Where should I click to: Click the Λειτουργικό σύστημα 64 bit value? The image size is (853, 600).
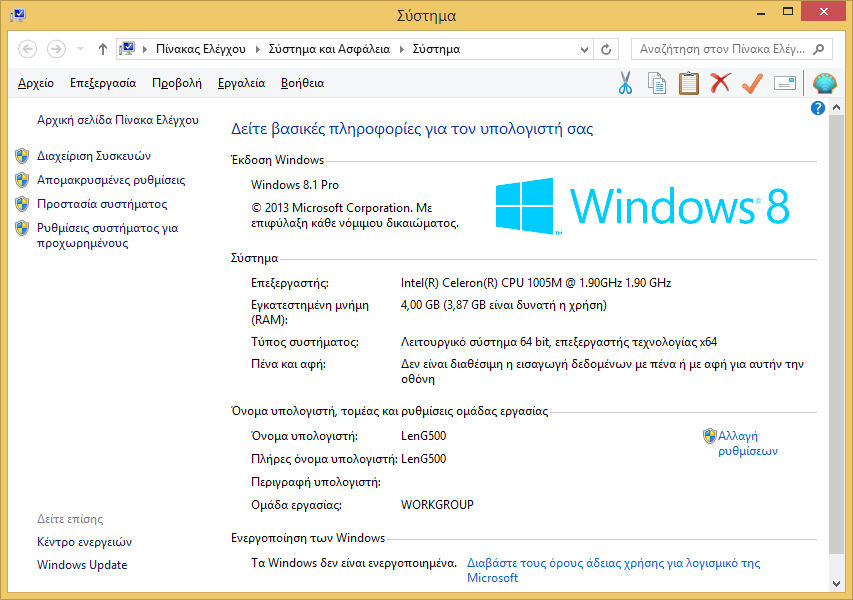(559, 342)
